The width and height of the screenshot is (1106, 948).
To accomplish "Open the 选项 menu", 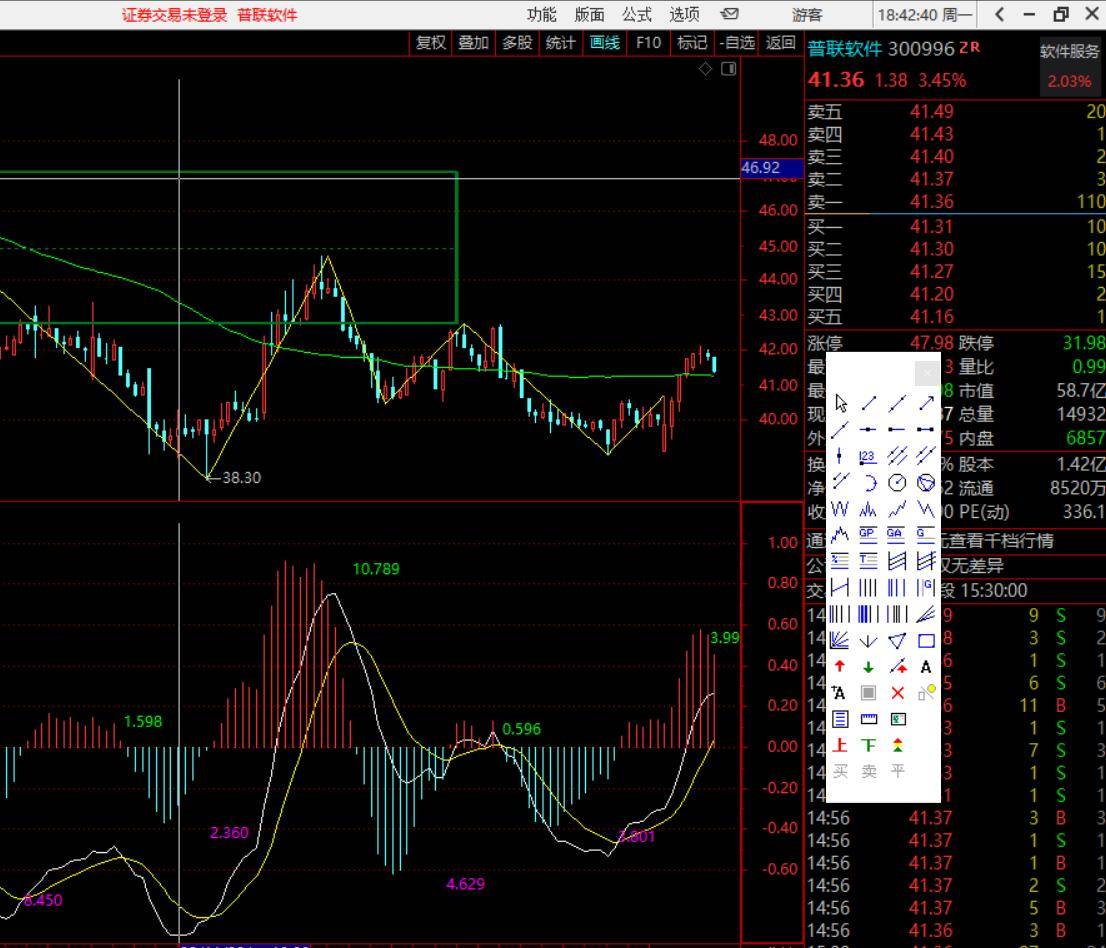I will coord(684,14).
